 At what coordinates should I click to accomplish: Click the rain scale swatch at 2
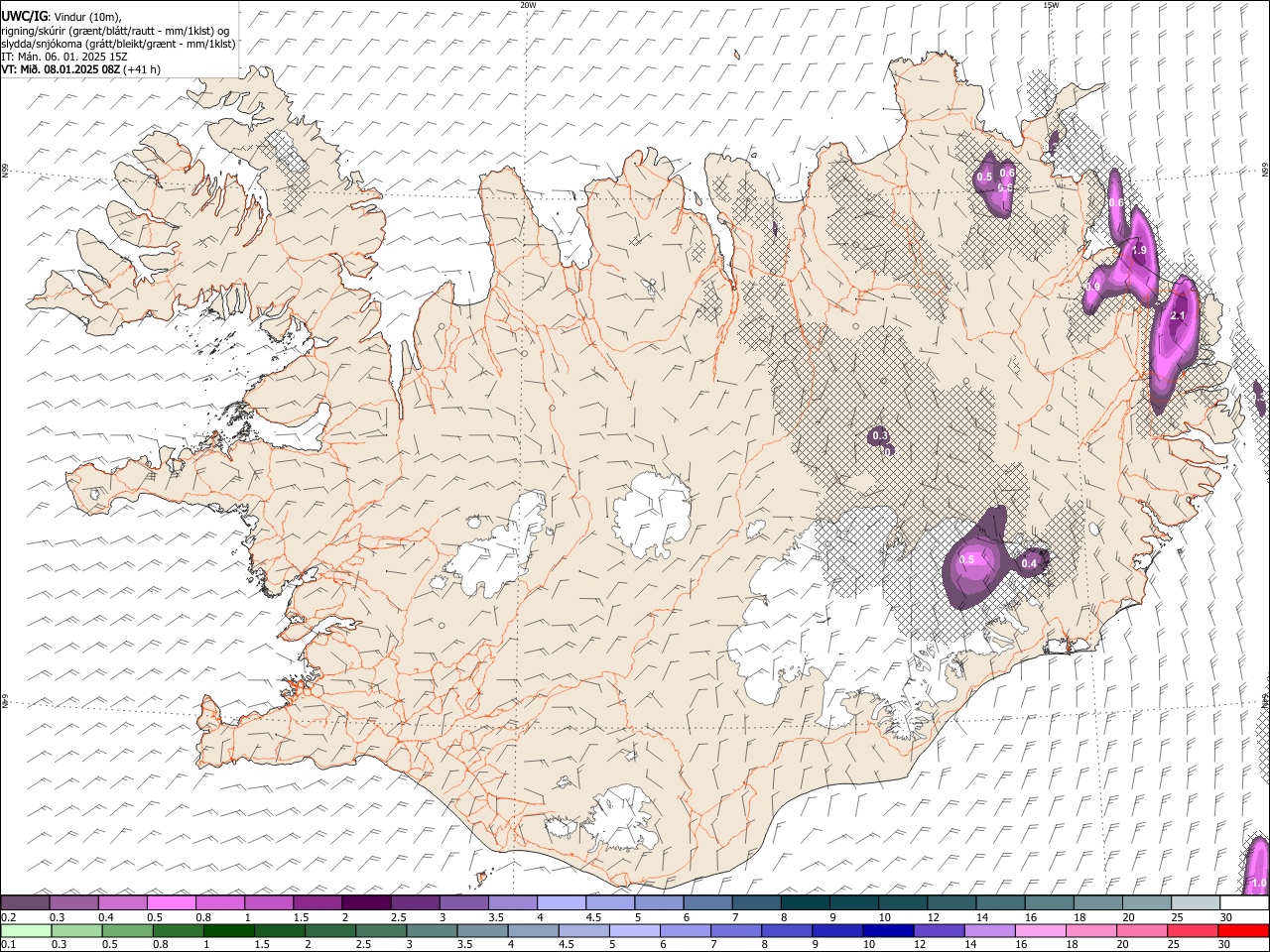click(x=329, y=931)
